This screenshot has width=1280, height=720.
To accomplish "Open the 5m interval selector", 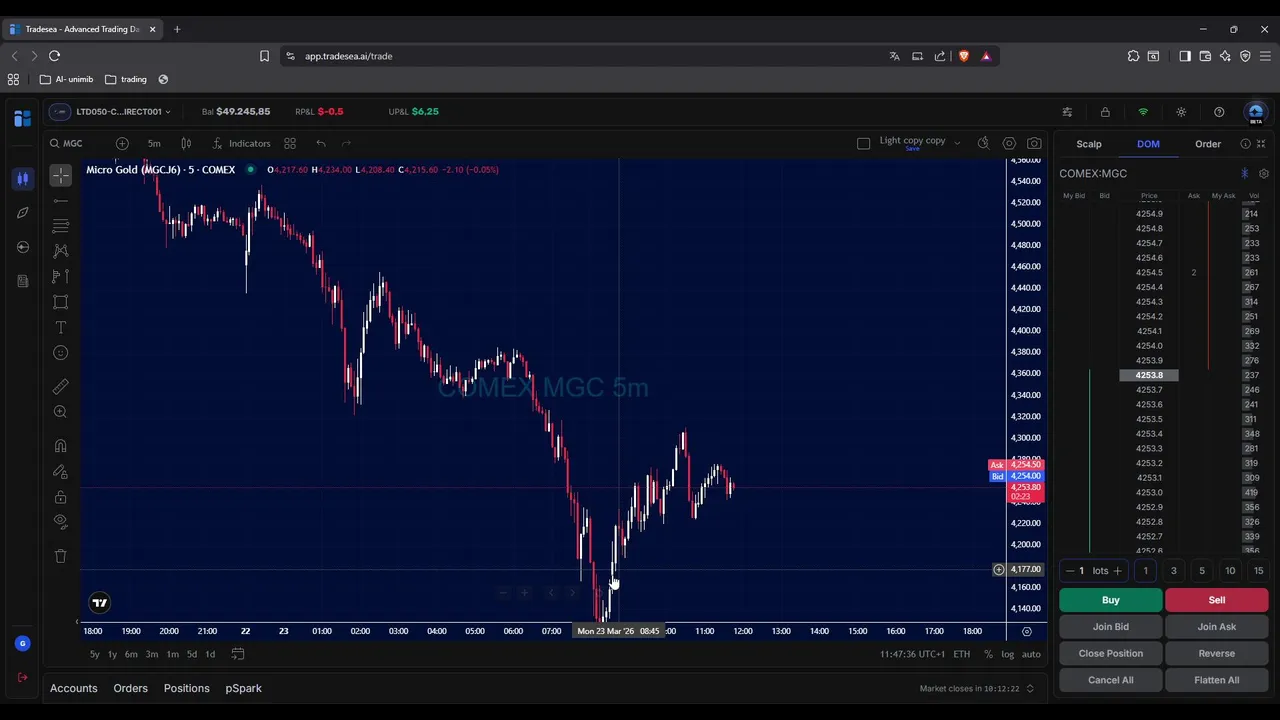I will [154, 143].
